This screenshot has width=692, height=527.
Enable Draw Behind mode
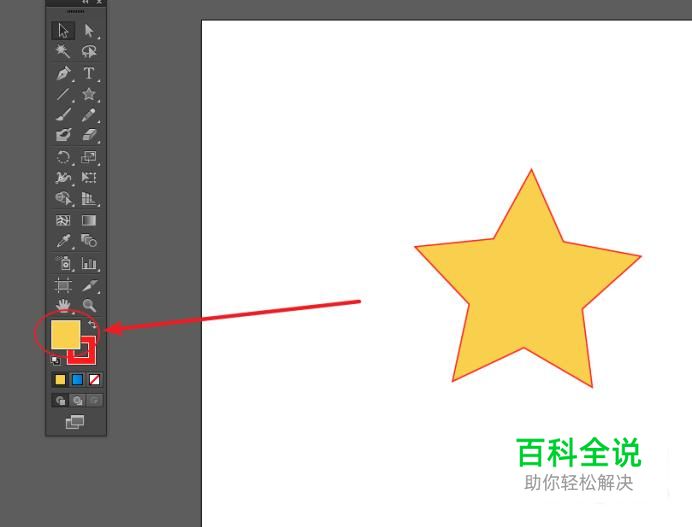(77, 401)
